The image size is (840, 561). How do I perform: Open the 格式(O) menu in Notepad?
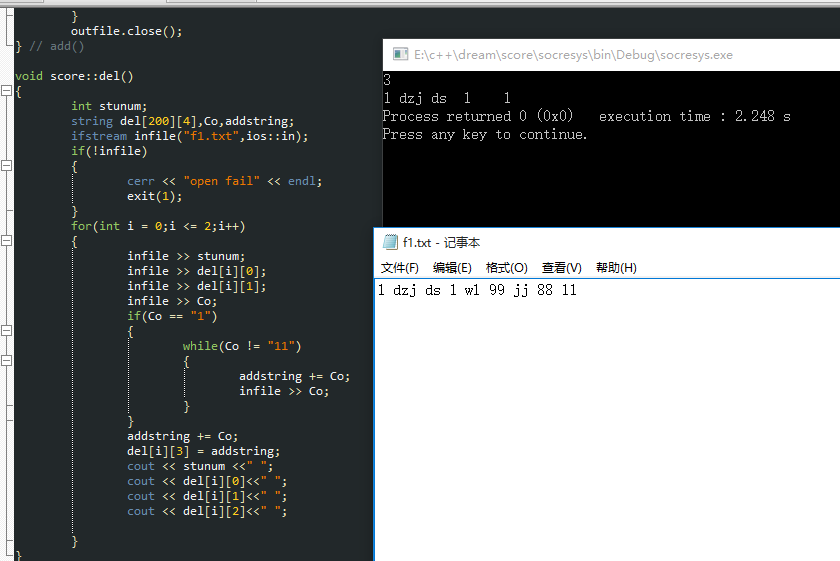(507, 267)
